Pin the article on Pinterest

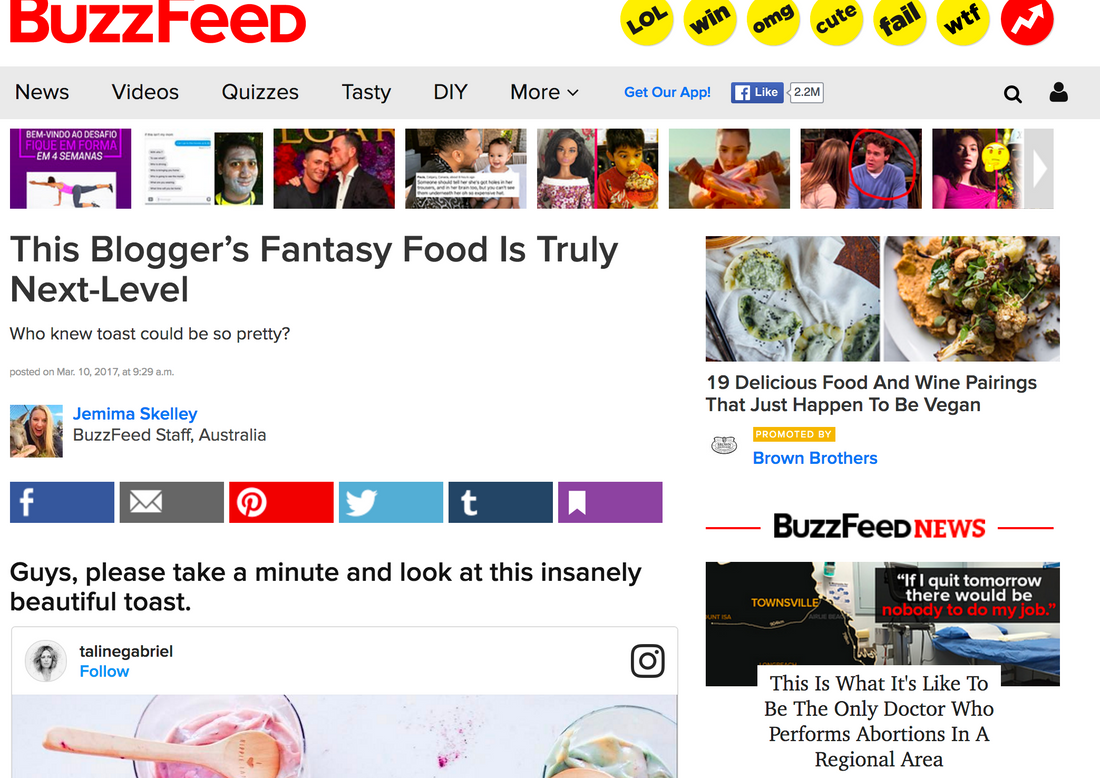tap(281, 502)
